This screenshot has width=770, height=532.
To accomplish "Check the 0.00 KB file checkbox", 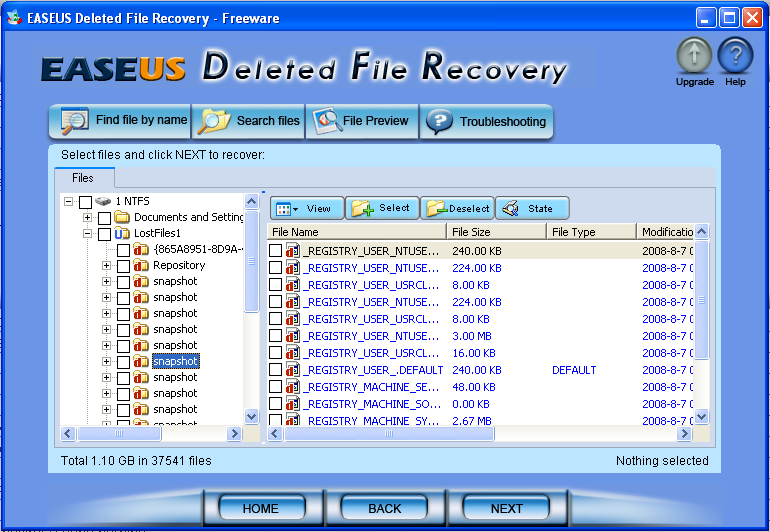I will tap(275, 404).
